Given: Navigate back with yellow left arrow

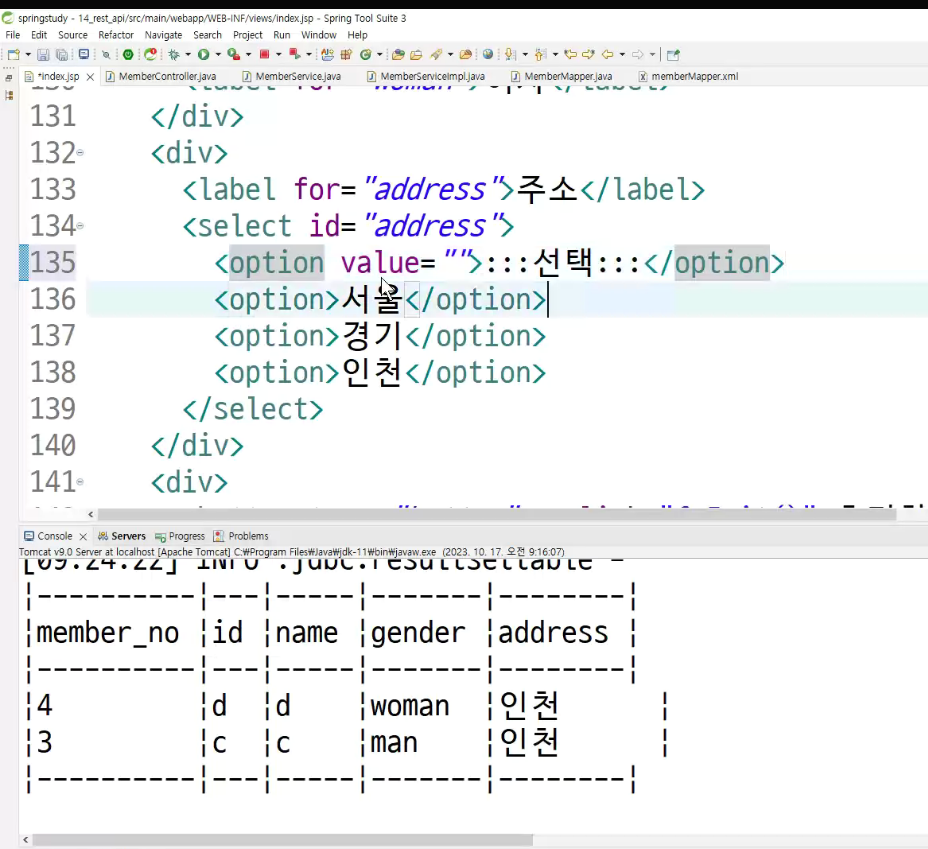Looking at the screenshot, I should point(607,54).
